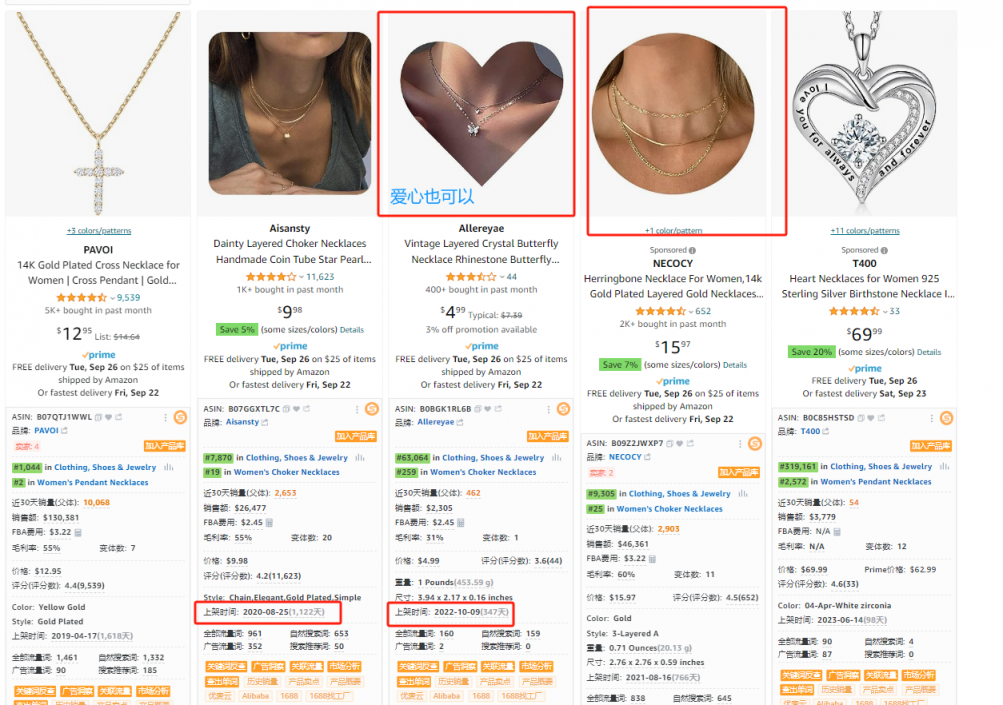Open three-dot menu on NECOCY data card
Image resolution: width=1003 pixels, height=705 pixels.
740,444
